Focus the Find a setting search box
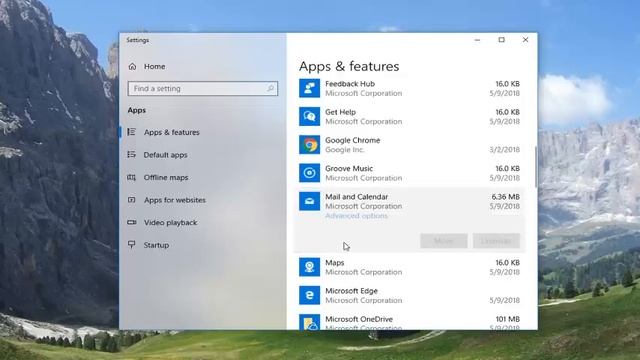Viewport: 640px width, 360px height. coord(203,88)
